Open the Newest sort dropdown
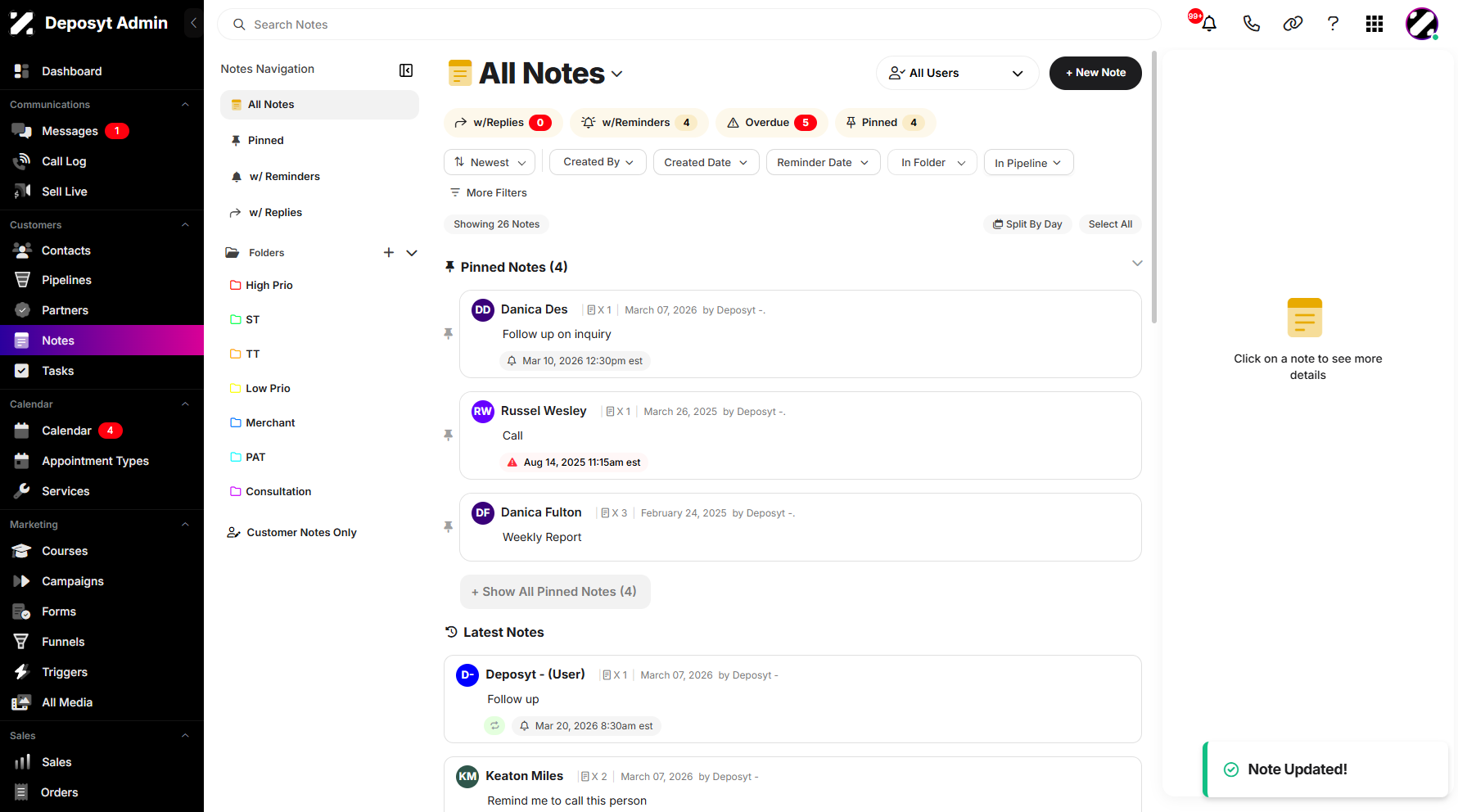 tap(490, 162)
